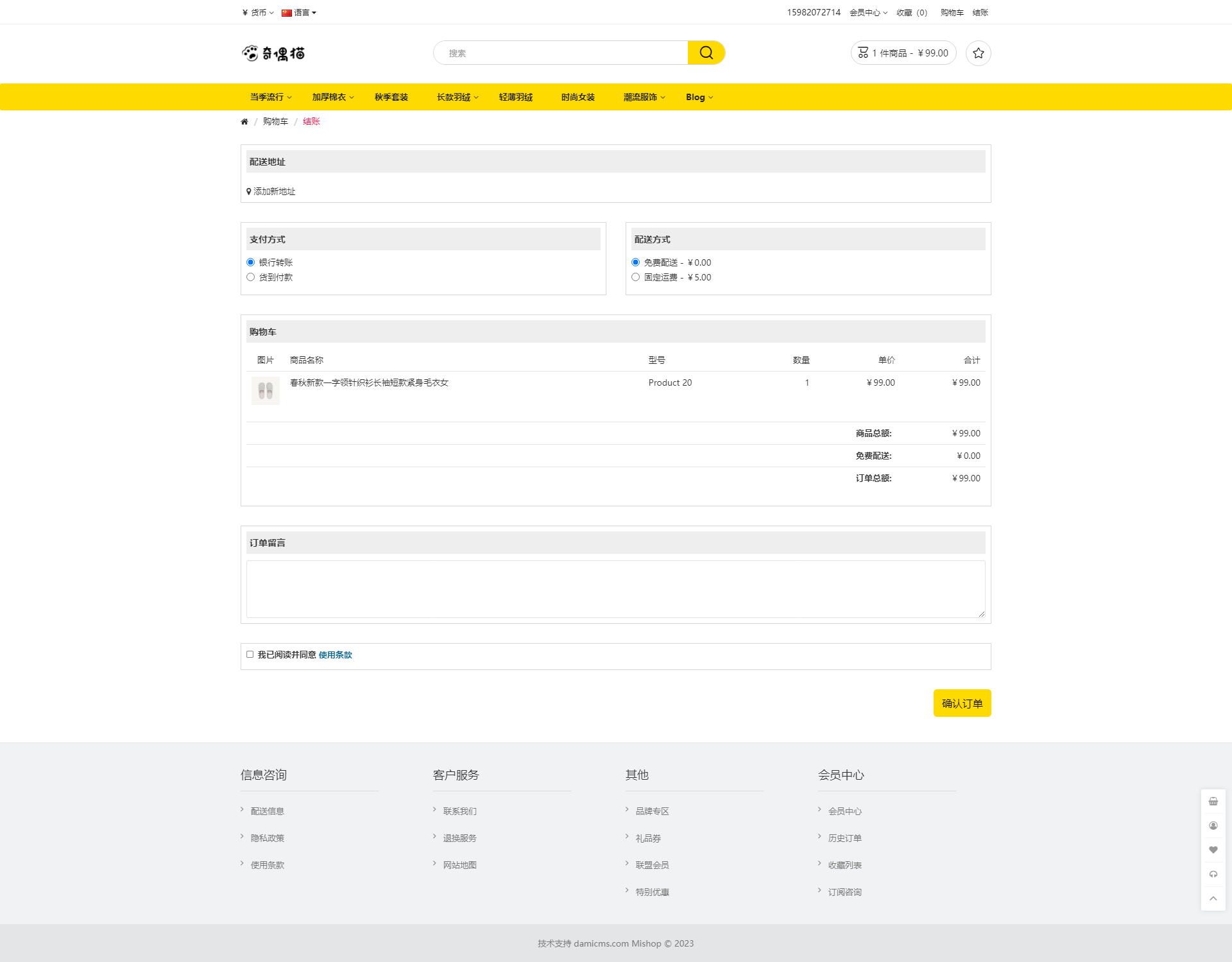Open product name 春秋新款一字领针织衫 link

click(369, 383)
